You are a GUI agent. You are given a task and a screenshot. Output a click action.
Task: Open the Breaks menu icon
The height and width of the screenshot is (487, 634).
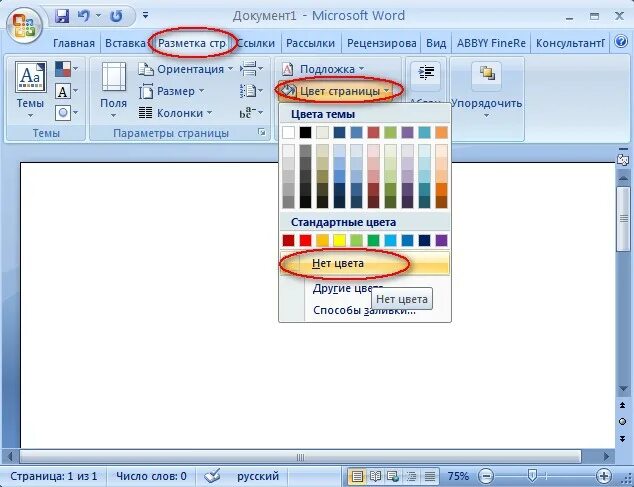(x=251, y=69)
